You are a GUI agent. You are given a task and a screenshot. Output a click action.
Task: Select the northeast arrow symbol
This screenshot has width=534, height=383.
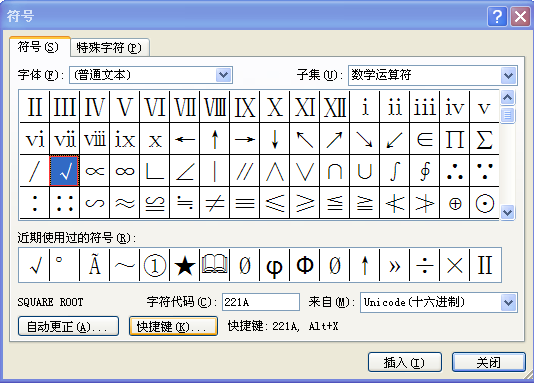point(334,139)
